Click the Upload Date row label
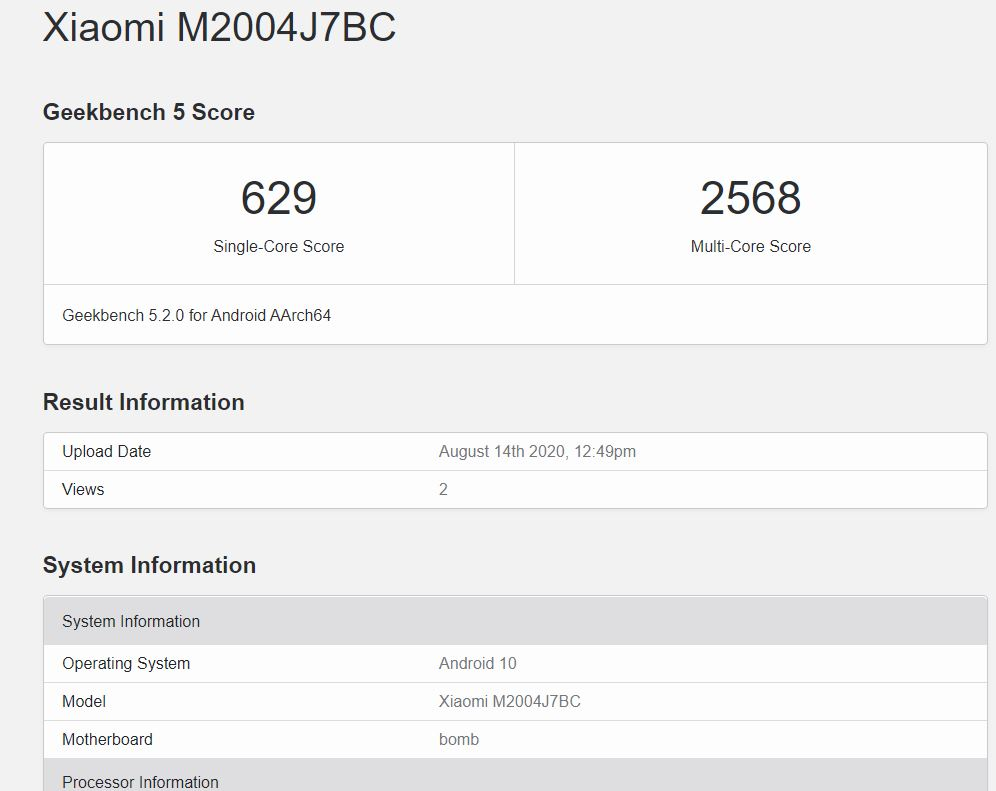Image resolution: width=996 pixels, height=791 pixels. coord(106,451)
